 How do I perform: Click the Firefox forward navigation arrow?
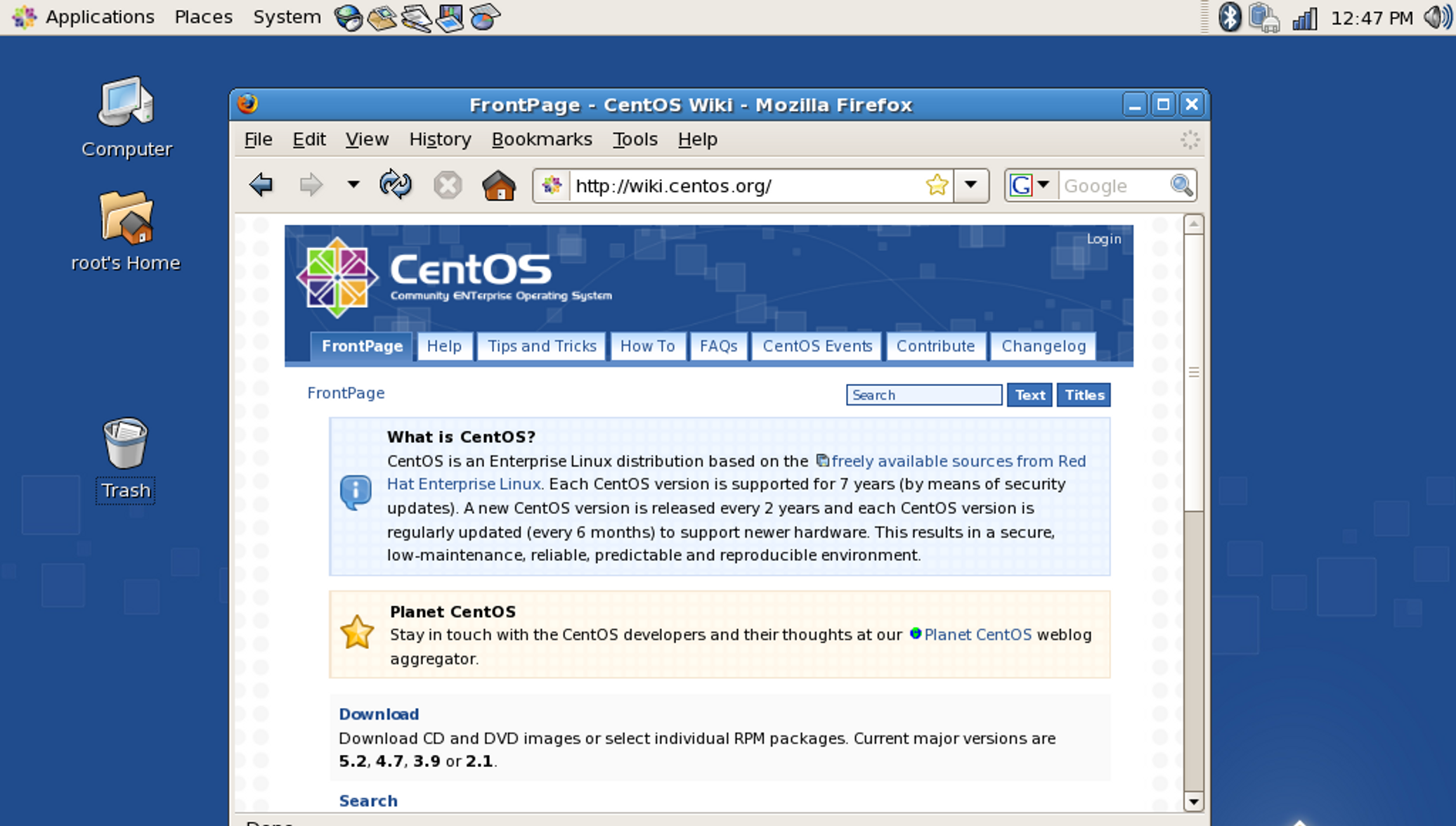click(x=310, y=185)
